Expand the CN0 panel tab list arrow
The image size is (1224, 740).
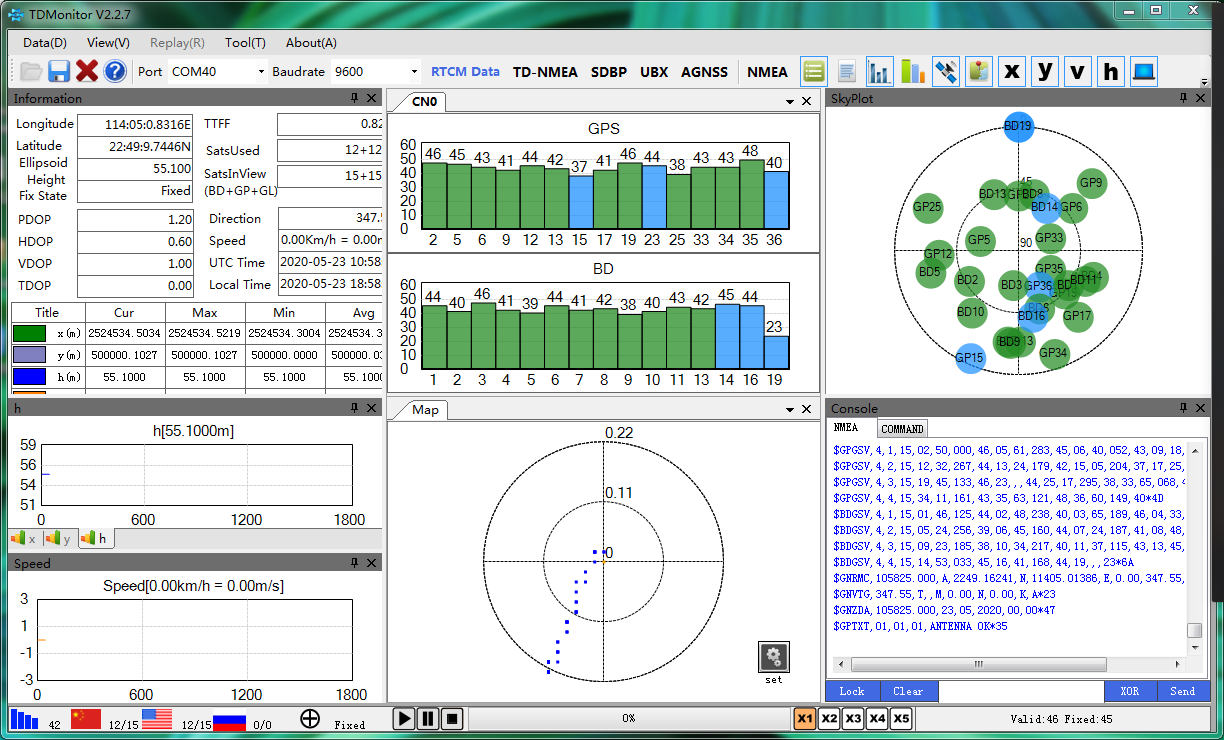790,102
